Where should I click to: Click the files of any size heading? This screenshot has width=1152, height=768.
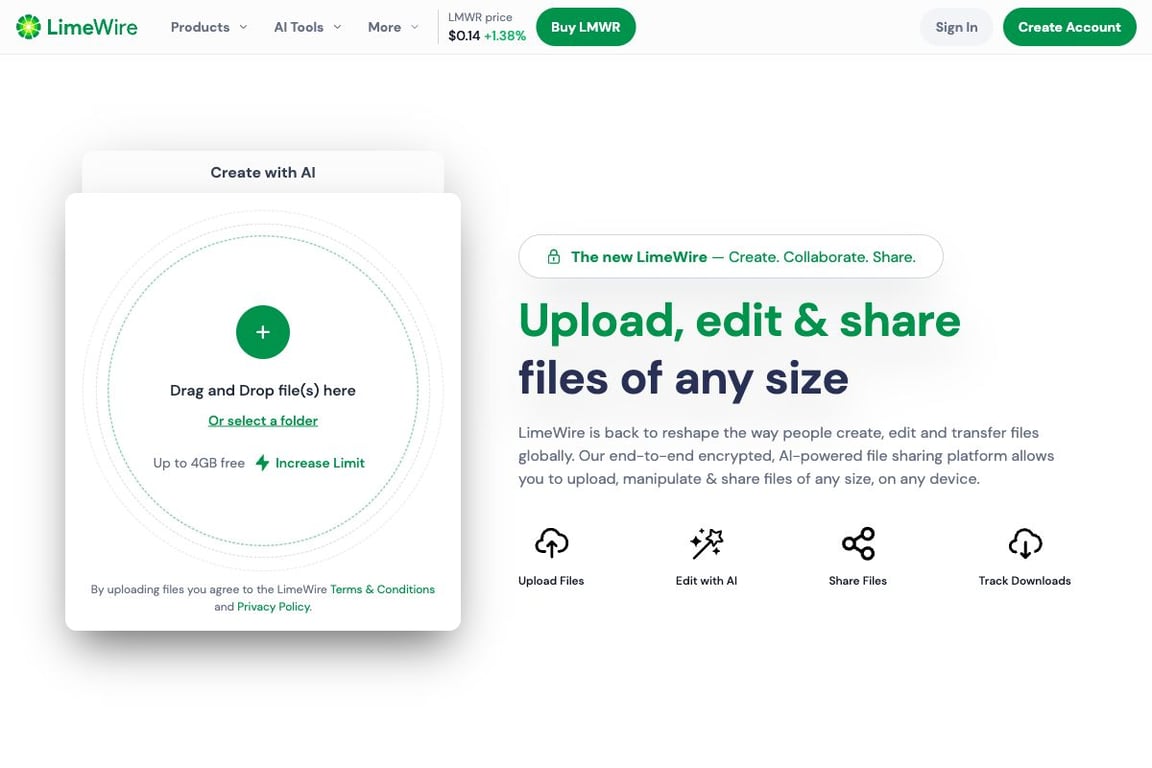[683, 379]
